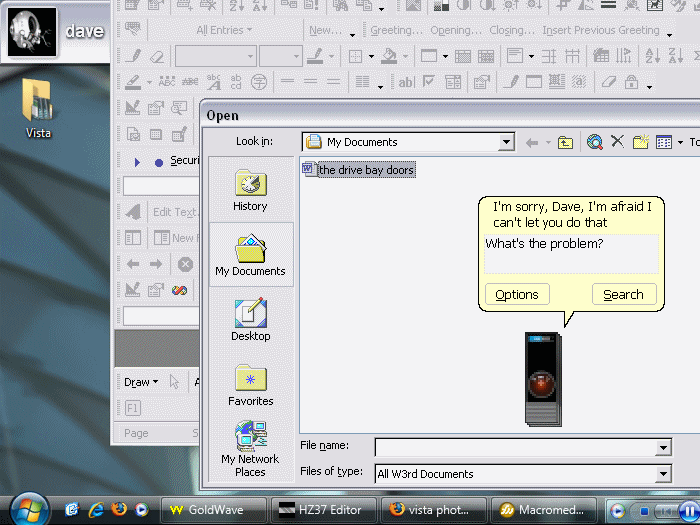Screen dimensions: 700x525
Task: Open Form Field Options icon
Action: (482, 82)
